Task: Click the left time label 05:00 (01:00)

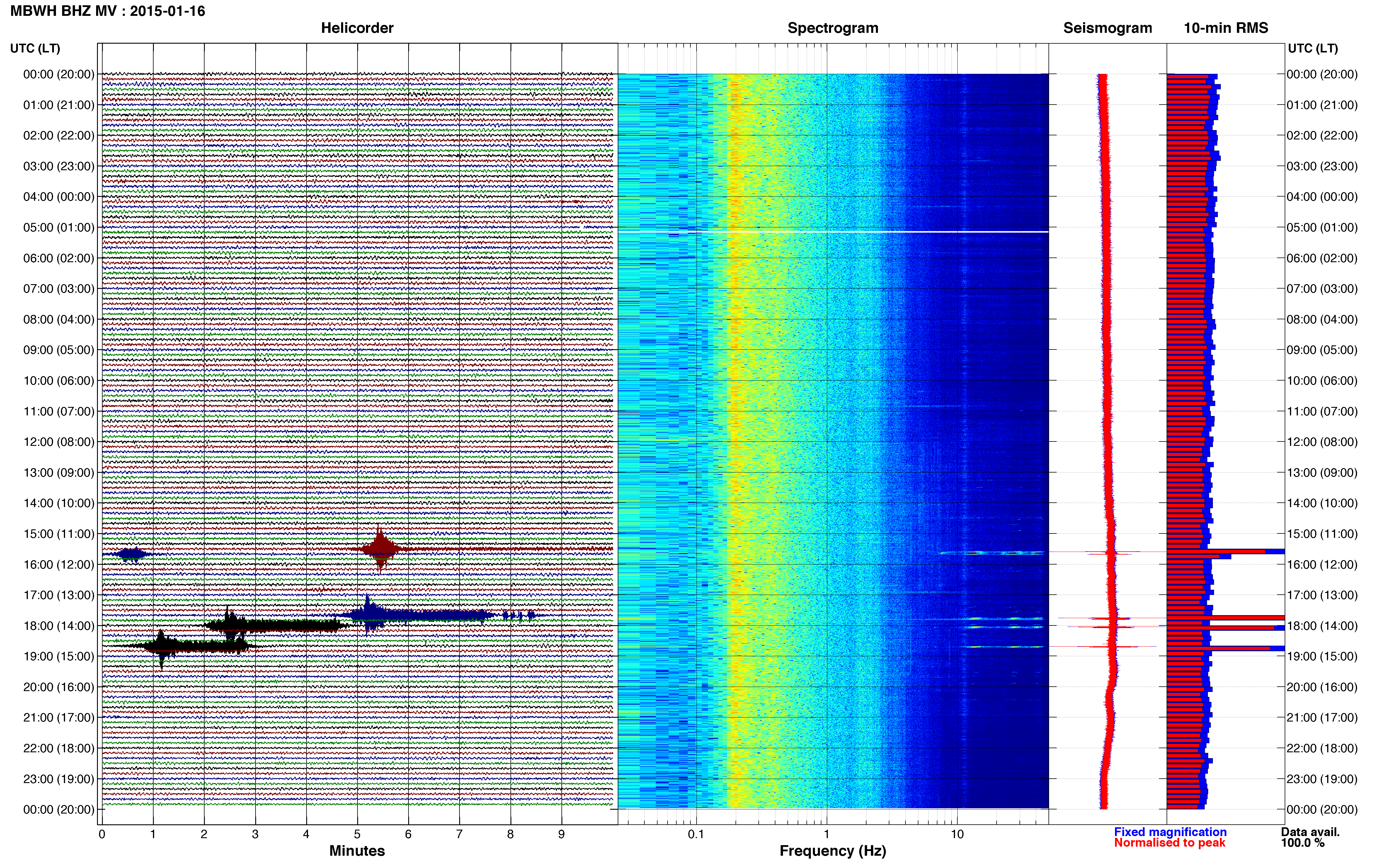Action: click(x=59, y=227)
